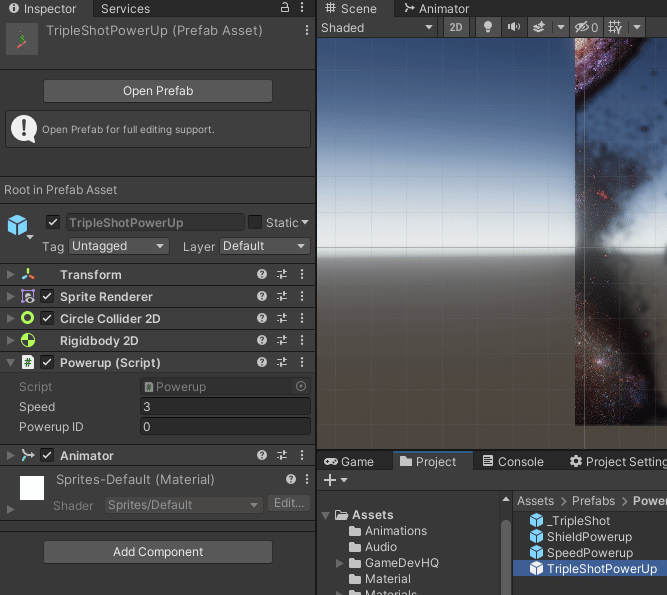Toggle scene lighting bulb icon
667x595 pixels.
click(488, 28)
